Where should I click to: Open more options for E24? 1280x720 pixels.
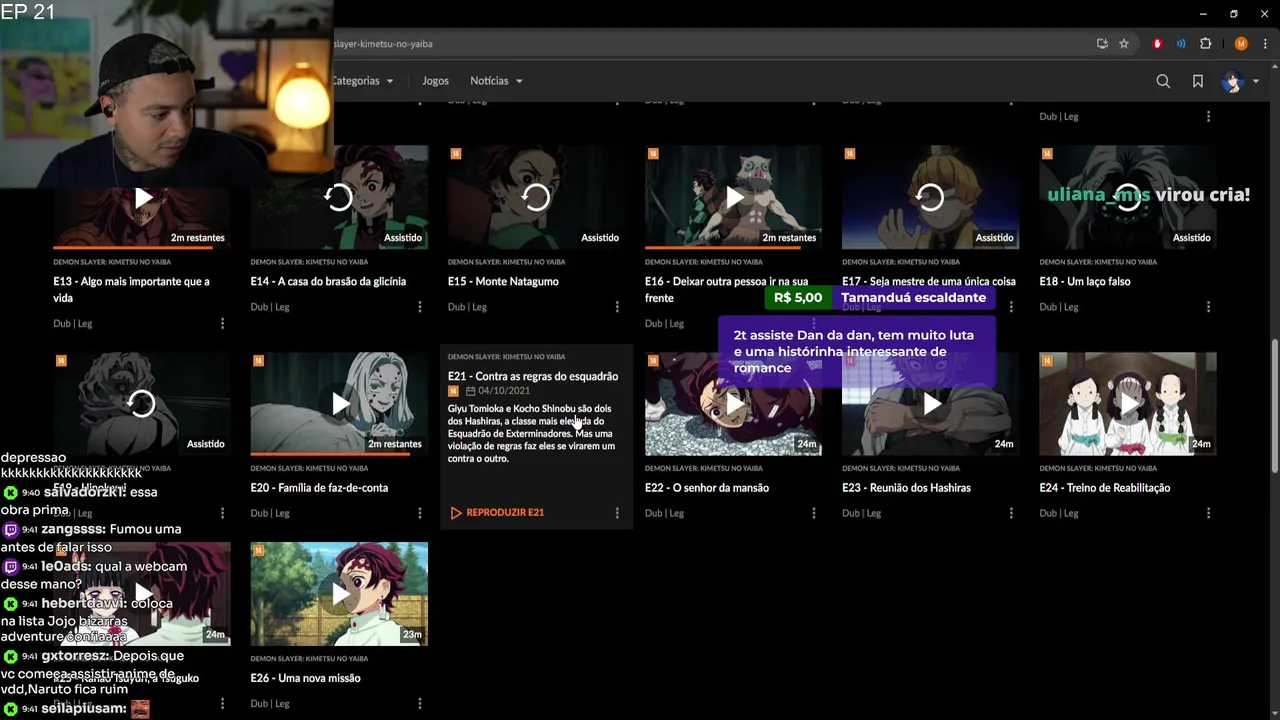(x=1208, y=513)
